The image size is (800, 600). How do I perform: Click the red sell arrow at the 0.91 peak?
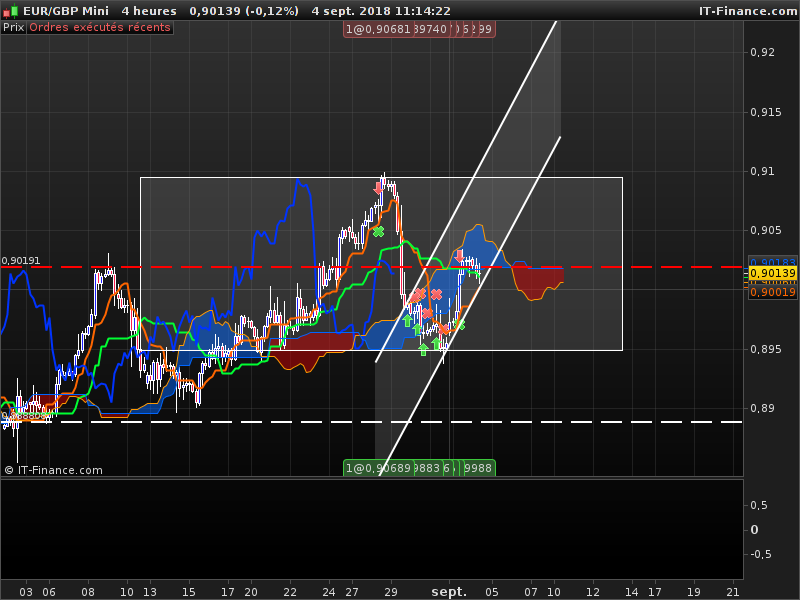point(378,188)
